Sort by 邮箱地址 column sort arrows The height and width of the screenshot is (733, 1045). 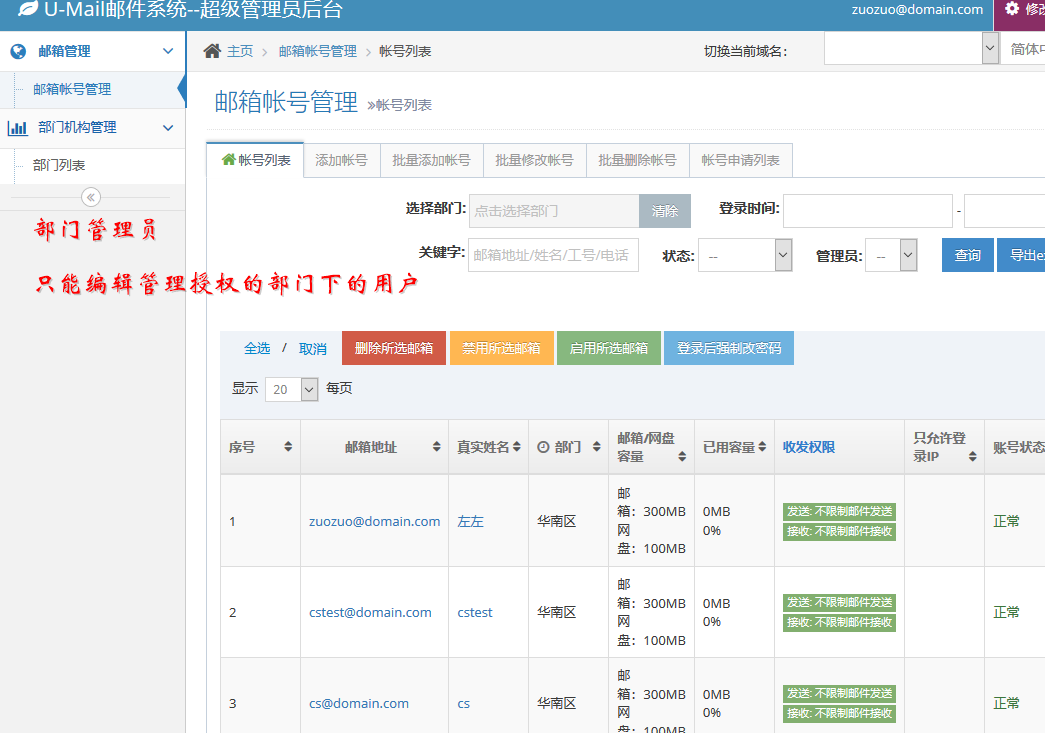click(436, 447)
